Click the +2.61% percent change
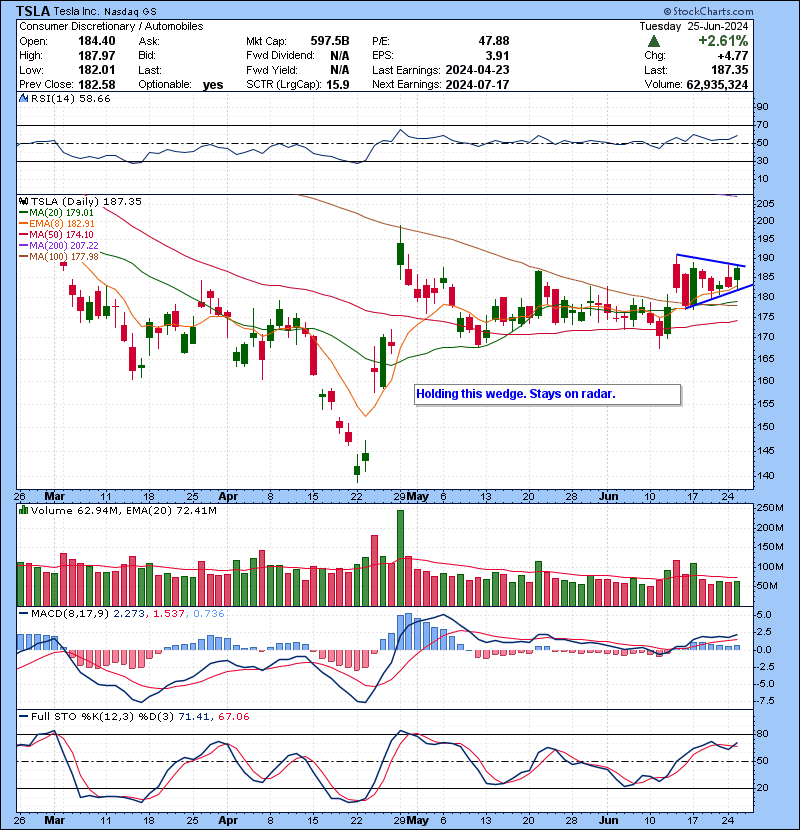 point(723,41)
